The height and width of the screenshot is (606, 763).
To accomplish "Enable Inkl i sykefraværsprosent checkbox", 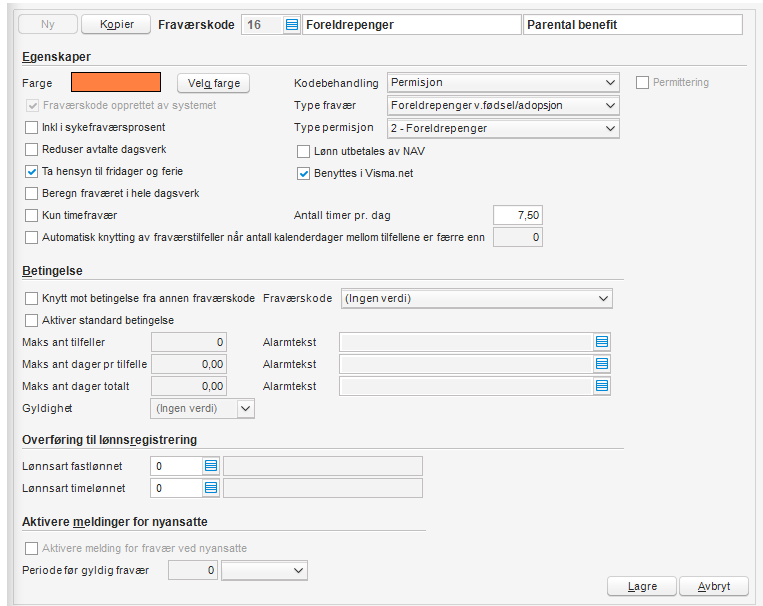I will pyautogui.click(x=32, y=127).
